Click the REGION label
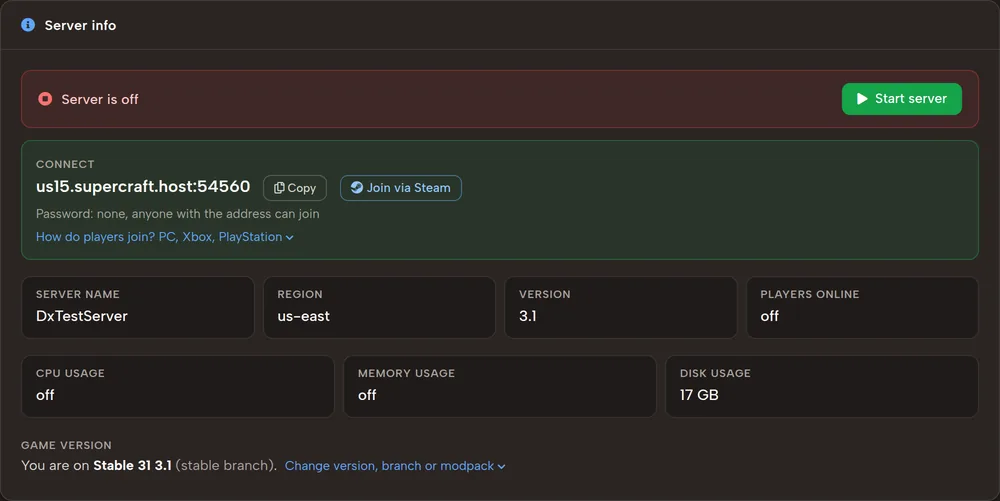Screen dimensions: 1000x501 tap(300, 294)
